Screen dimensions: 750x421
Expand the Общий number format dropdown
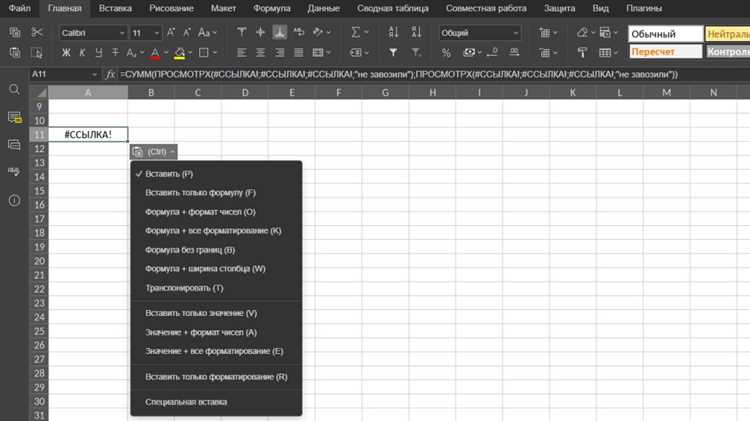pos(516,33)
